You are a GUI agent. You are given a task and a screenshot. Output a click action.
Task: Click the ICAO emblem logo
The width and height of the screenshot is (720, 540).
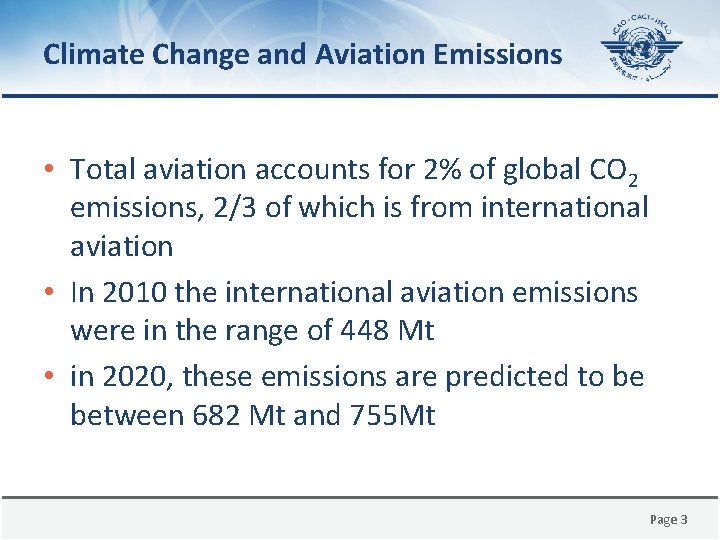[641, 50]
